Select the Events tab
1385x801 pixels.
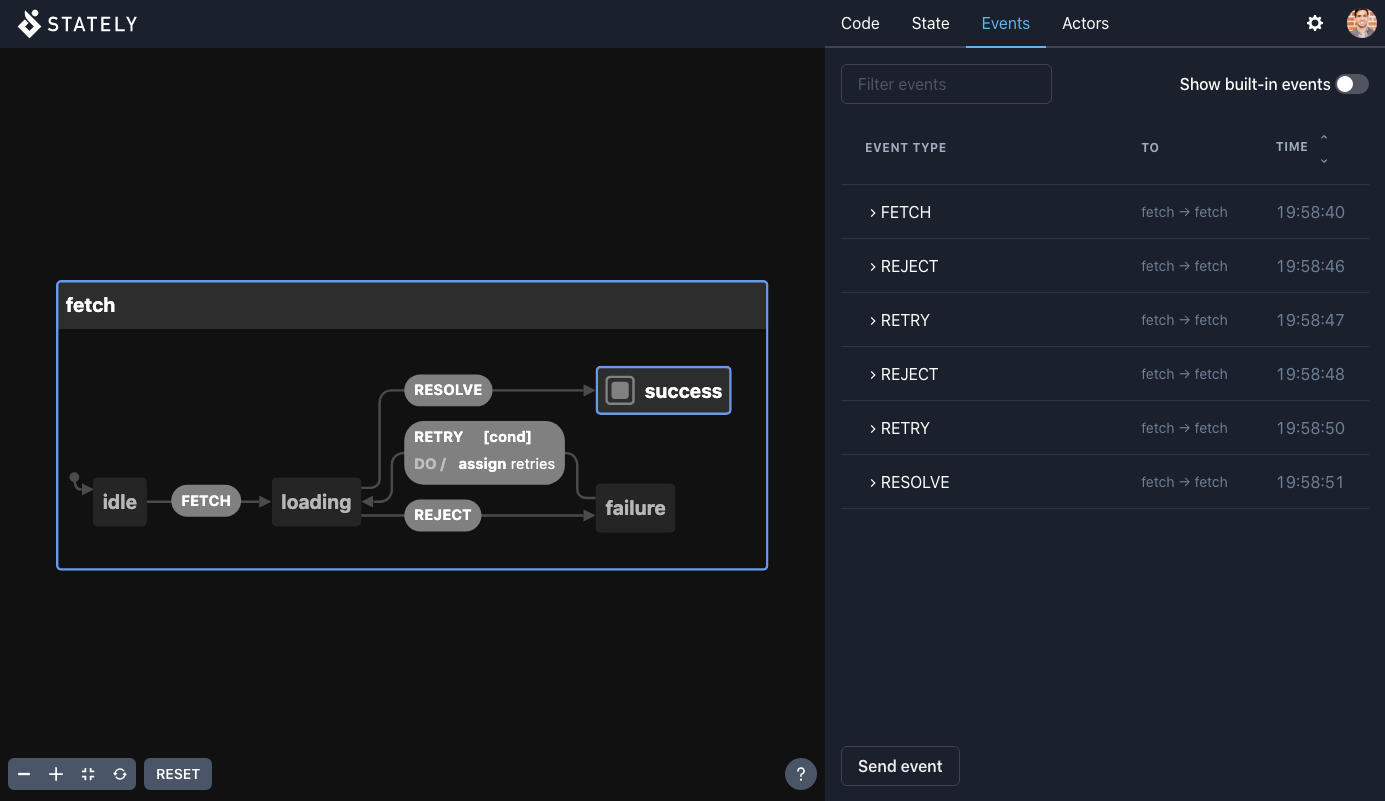click(1006, 23)
